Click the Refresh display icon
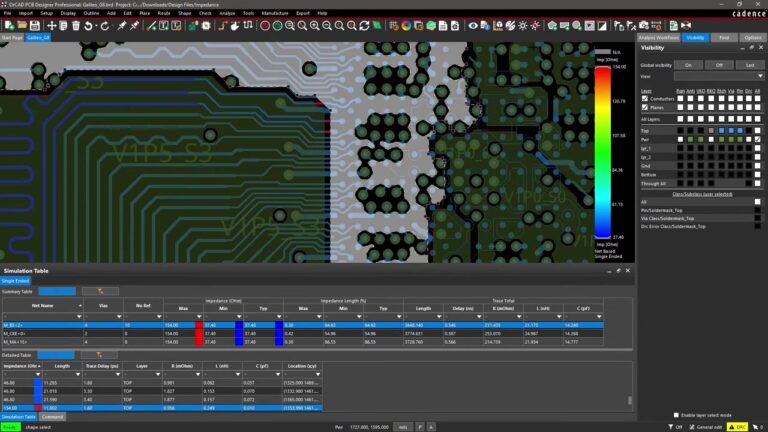This screenshot has height=432, width=768. (364, 25)
